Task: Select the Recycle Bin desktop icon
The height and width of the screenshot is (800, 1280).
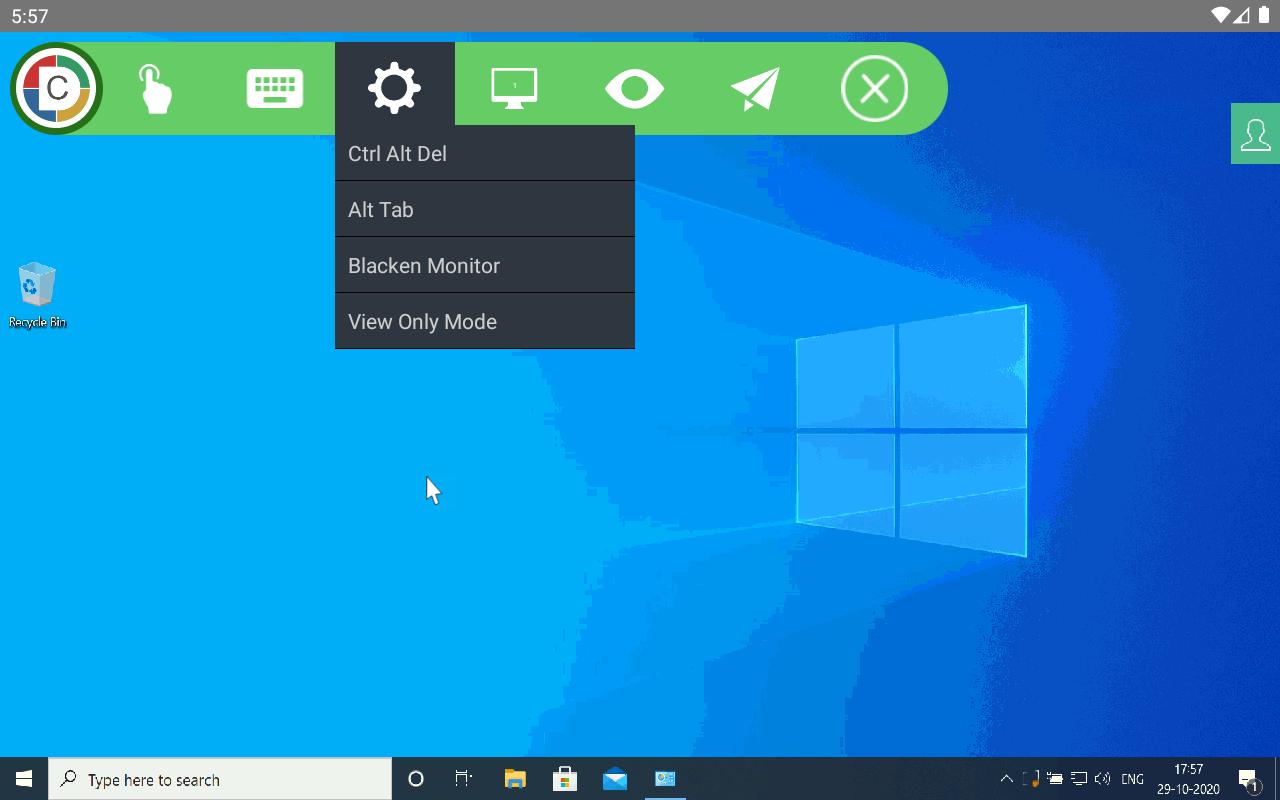Action: (x=37, y=295)
